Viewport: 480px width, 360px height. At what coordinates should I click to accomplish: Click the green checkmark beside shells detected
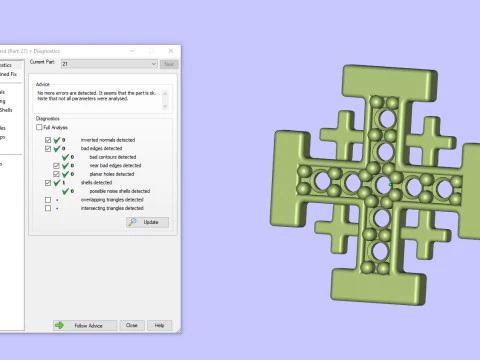[57, 183]
